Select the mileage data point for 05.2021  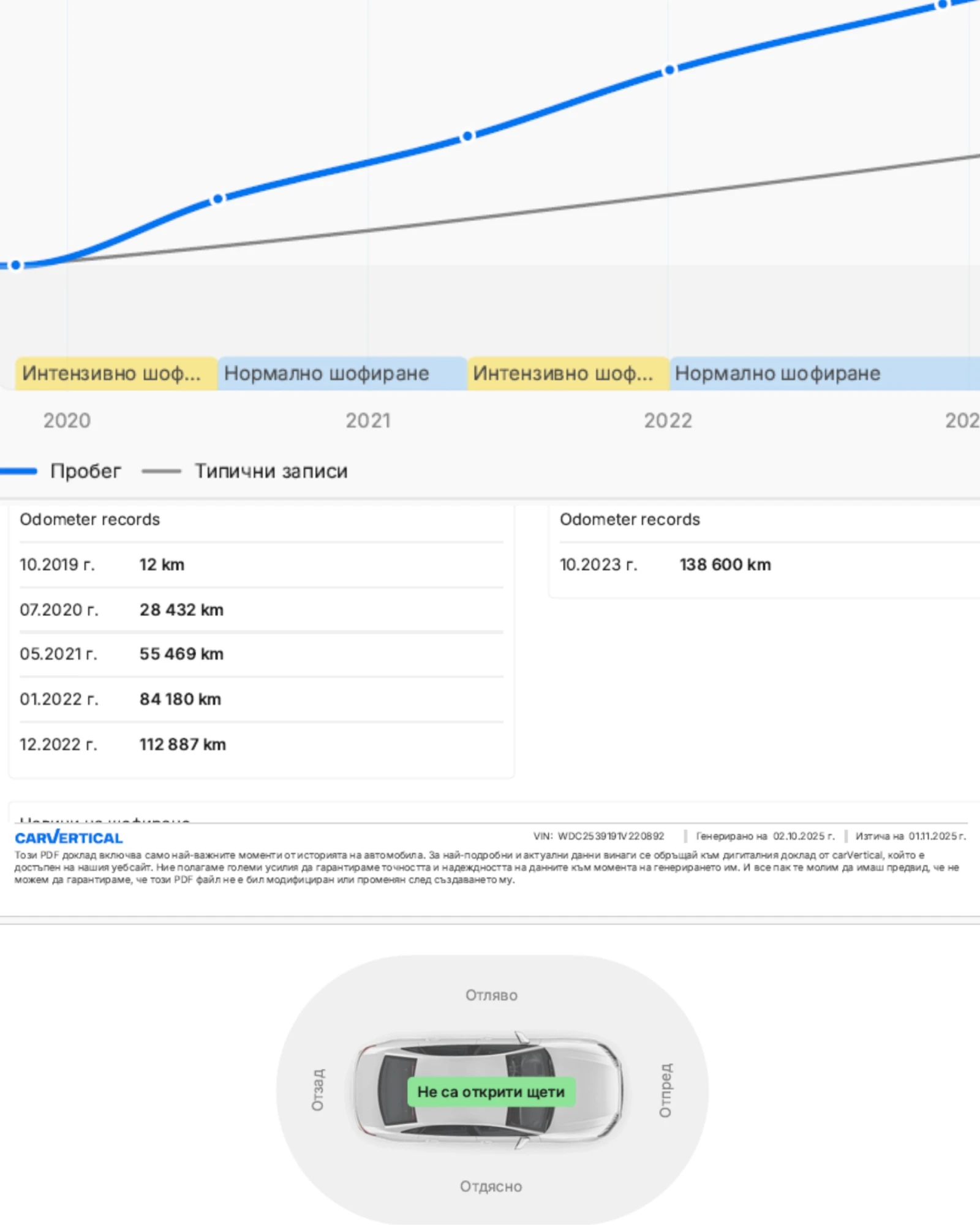tap(467, 136)
